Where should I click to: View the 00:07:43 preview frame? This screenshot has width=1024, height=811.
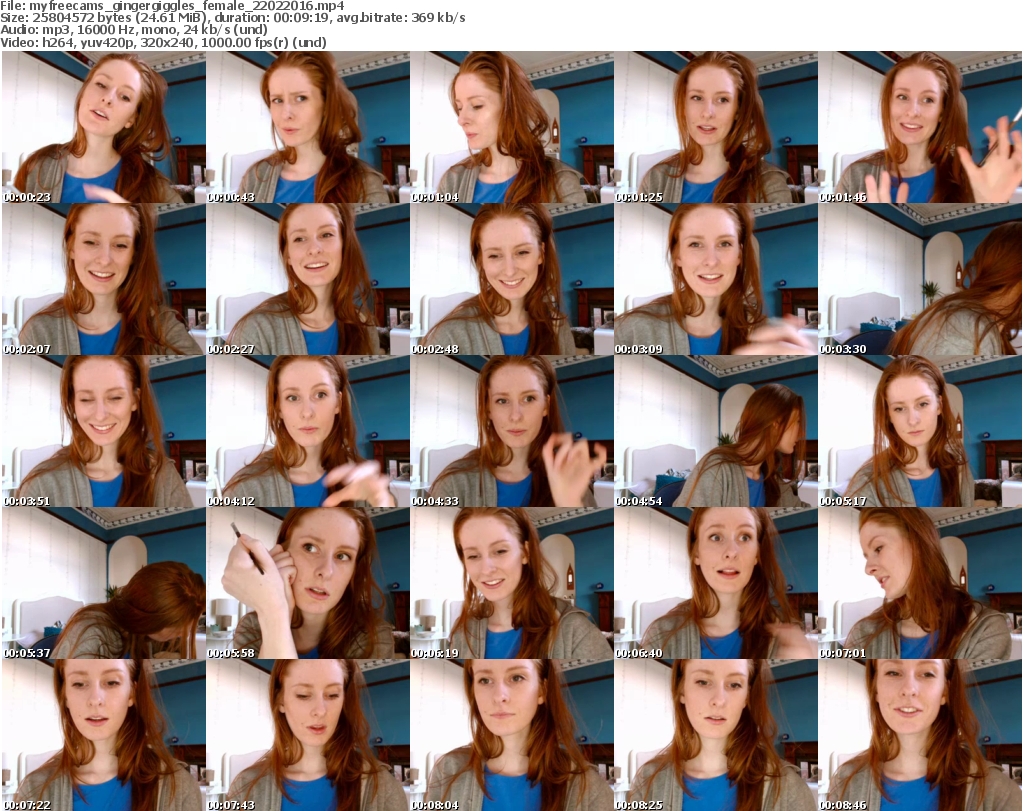click(x=308, y=735)
